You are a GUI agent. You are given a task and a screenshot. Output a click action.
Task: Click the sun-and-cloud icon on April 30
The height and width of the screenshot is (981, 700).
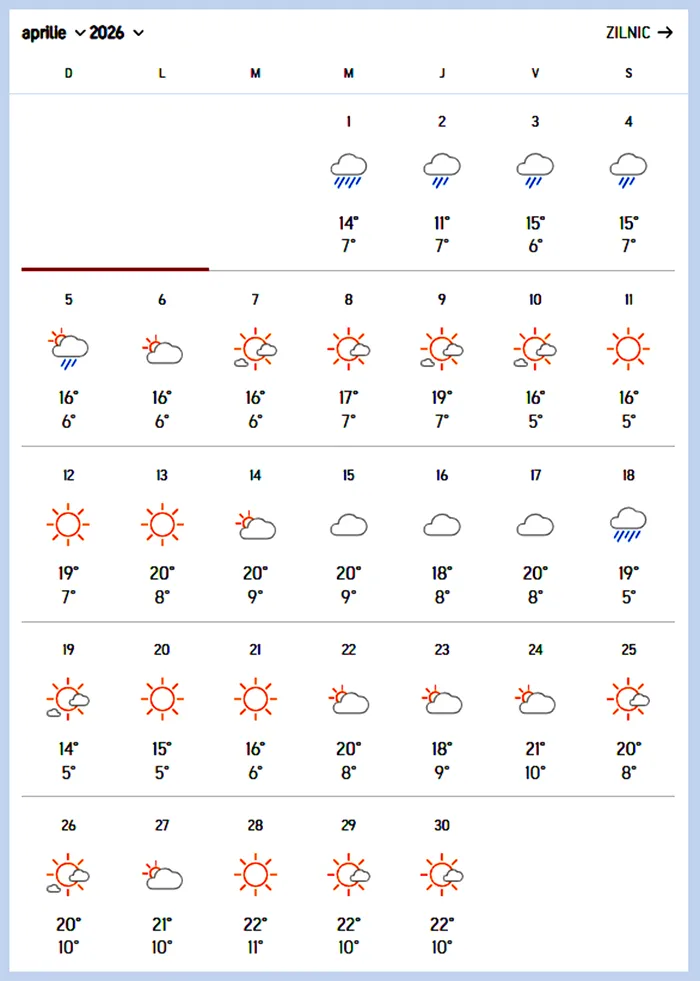click(442, 875)
